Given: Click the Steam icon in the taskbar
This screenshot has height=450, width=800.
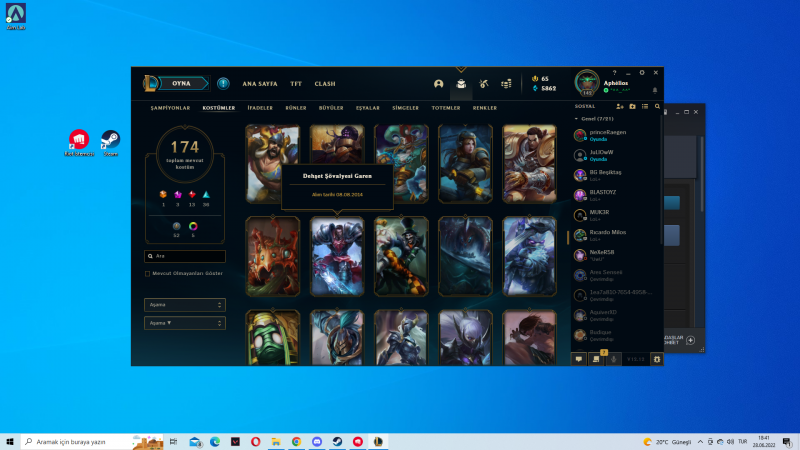Looking at the screenshot, I should click(x=337, y=441).
